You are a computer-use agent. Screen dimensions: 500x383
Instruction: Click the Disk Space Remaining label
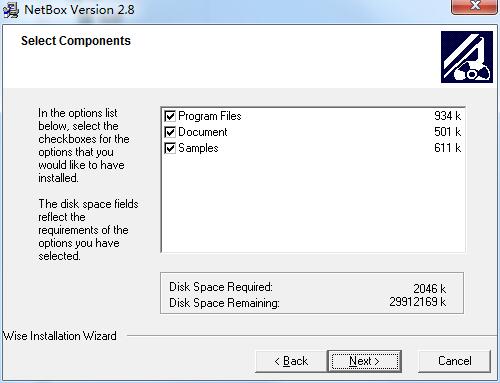pos(224,303)
